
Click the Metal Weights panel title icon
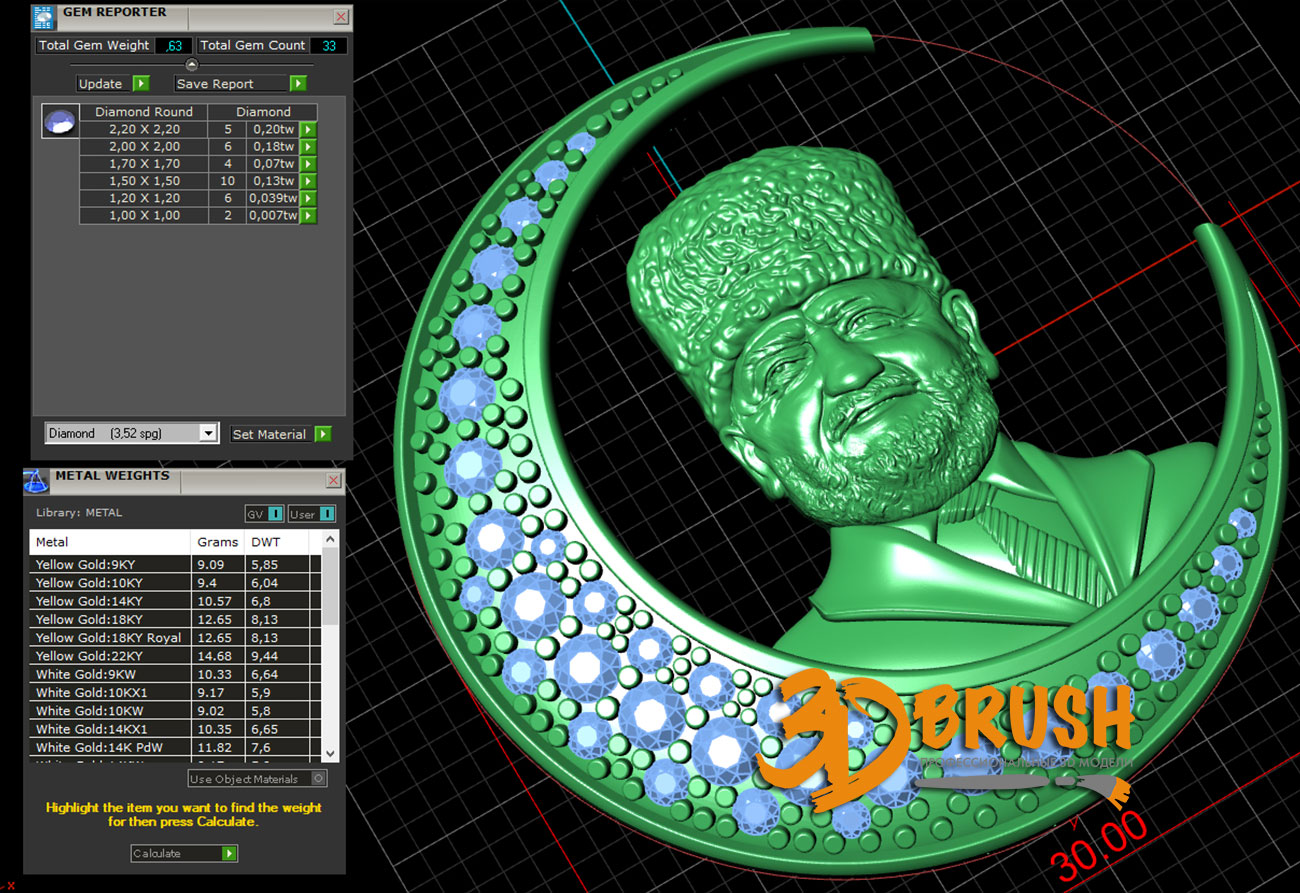(x=36, y=481)
